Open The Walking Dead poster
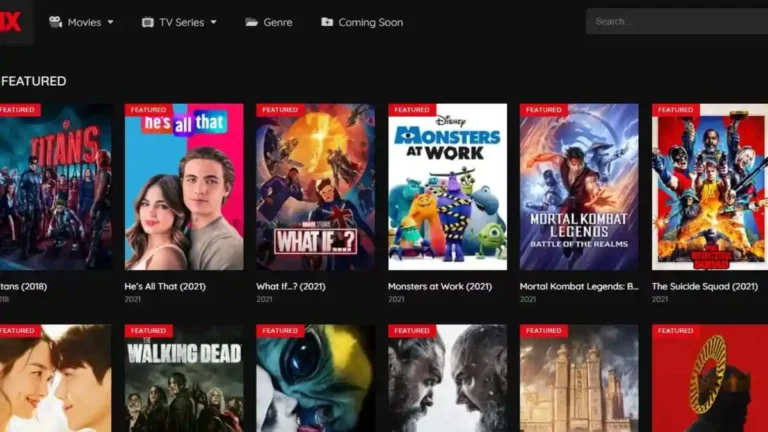Screen dimensions: 768x432 tap(184, 378)
